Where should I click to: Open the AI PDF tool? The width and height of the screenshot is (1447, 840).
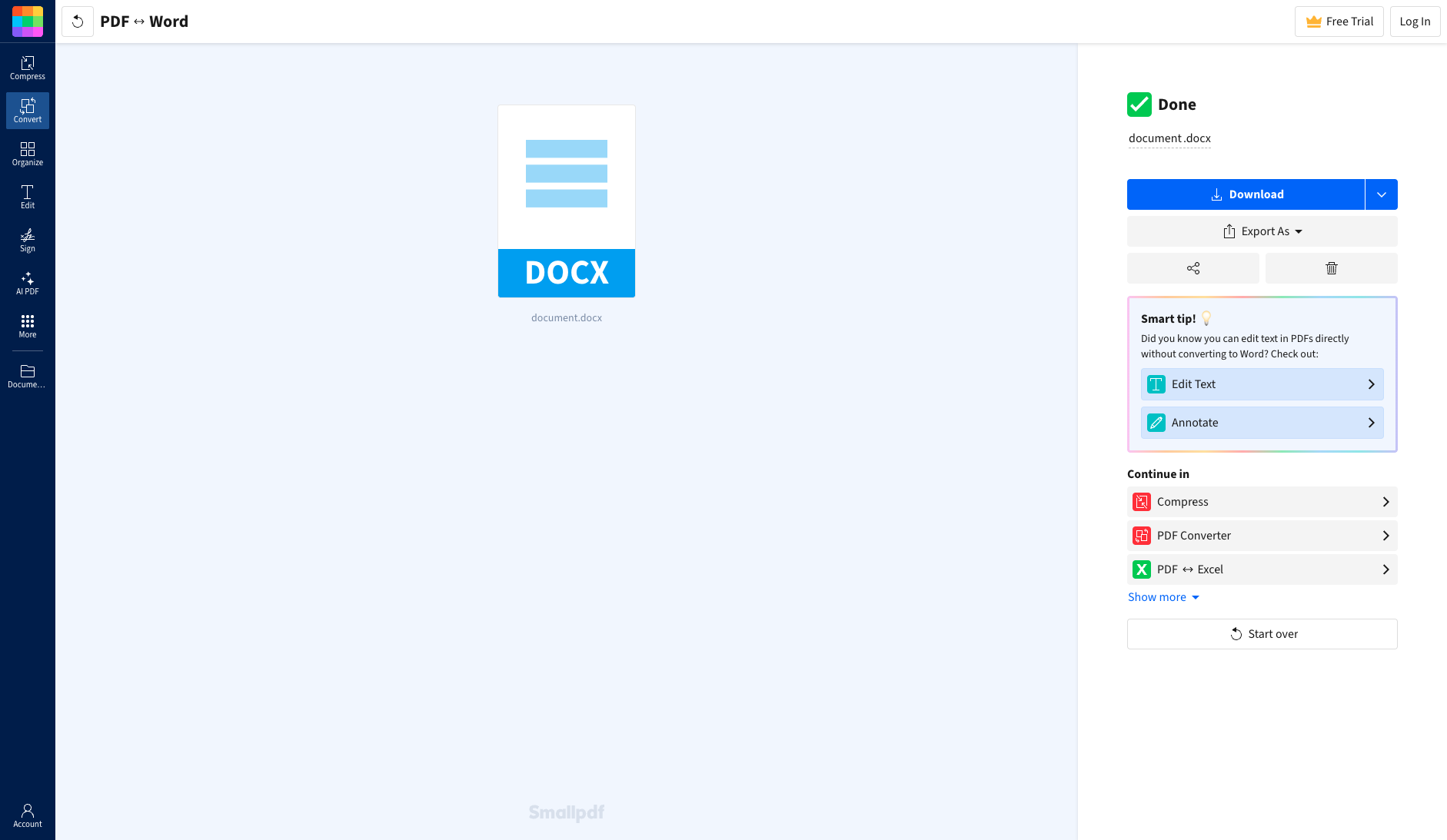28,283
